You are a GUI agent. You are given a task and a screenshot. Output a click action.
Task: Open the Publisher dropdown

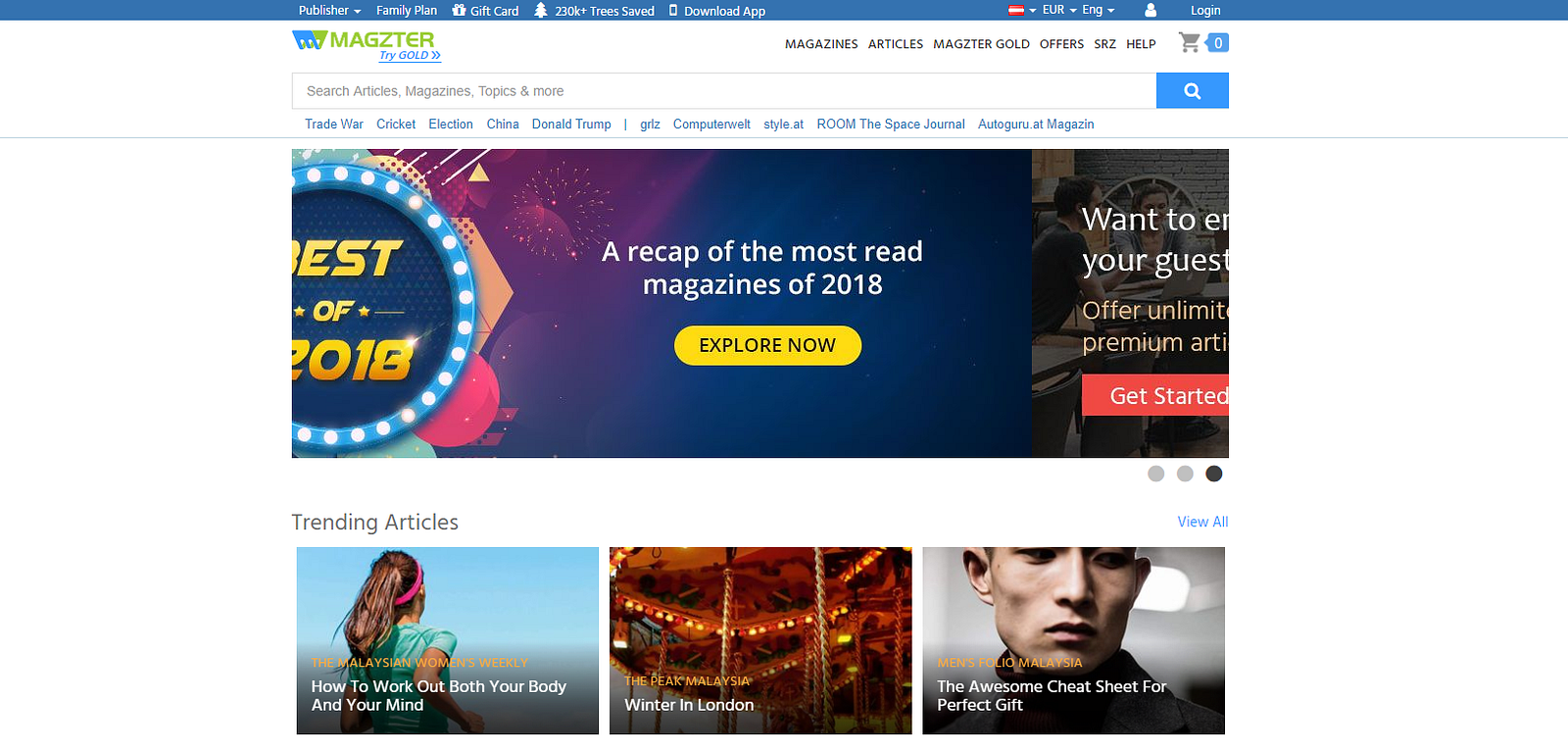click(329, 11)
